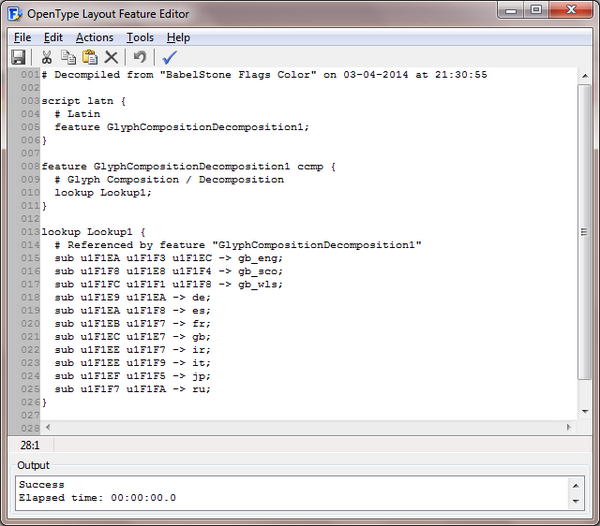Click the Delete X toolbar icon
600x526 pixels.
(111, 57)
